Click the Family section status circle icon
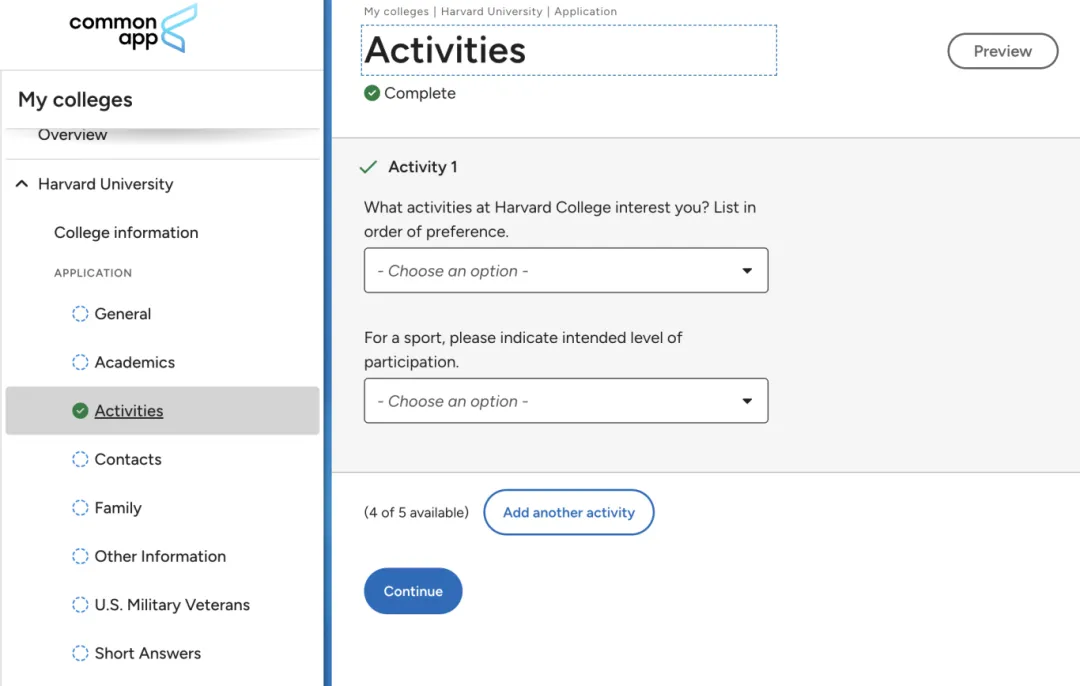Screen dimensions: 1080x686 (80, 508)
